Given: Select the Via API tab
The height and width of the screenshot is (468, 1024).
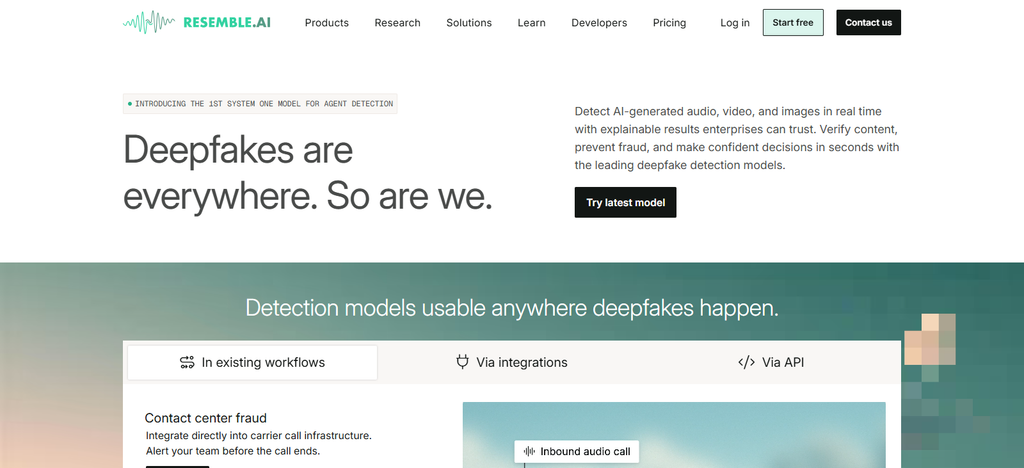Looking at the screenshot, I should click(x=771, y=362).
